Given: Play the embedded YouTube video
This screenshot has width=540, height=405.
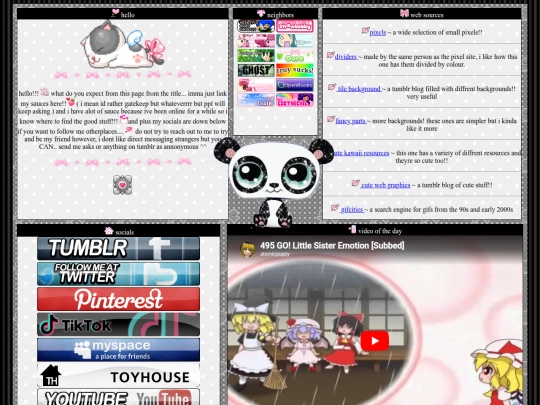Looking at the screenshot, I should click(x=375, y=341).
